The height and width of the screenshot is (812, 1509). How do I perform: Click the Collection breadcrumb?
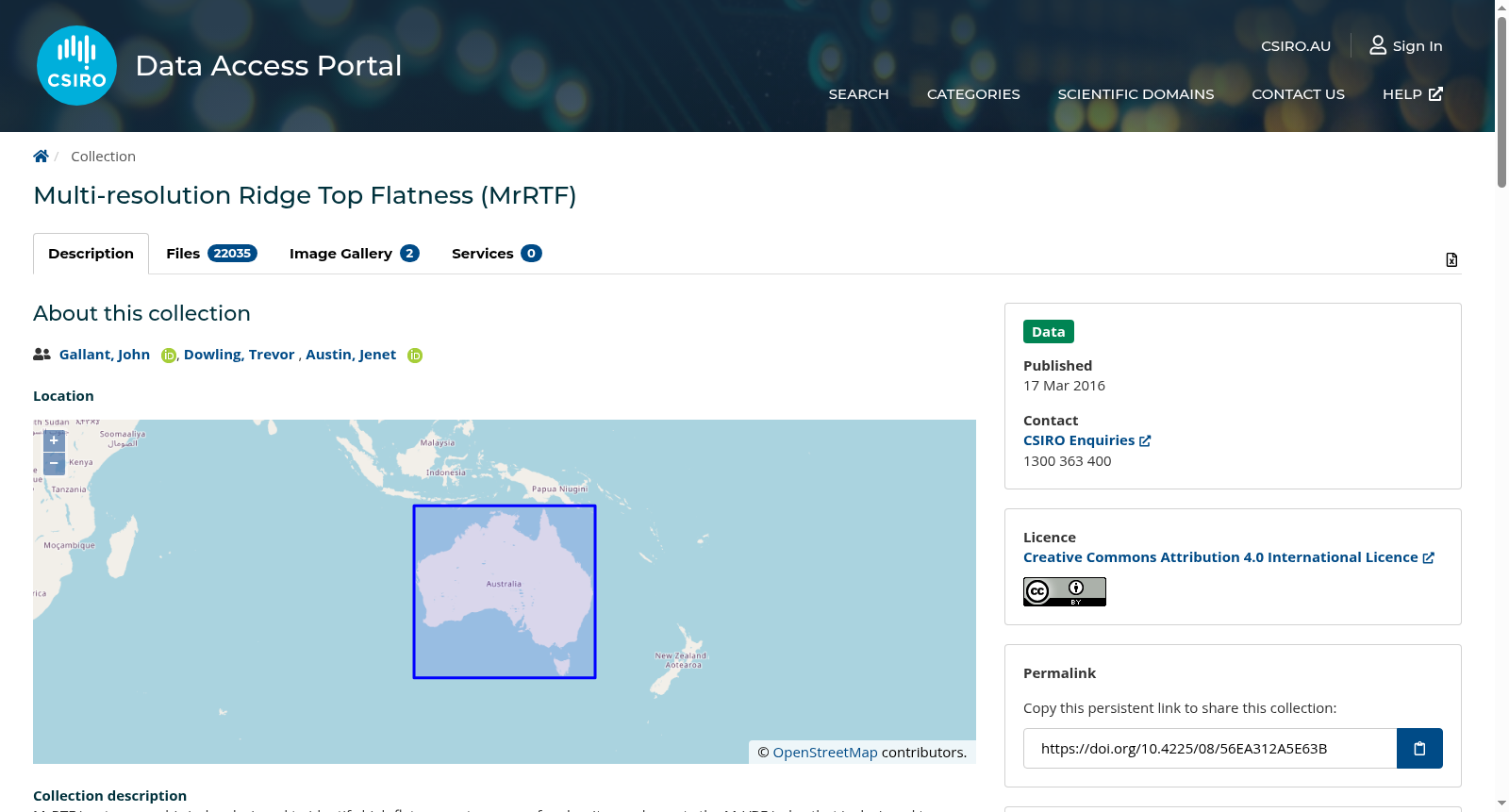click(103, 157)
